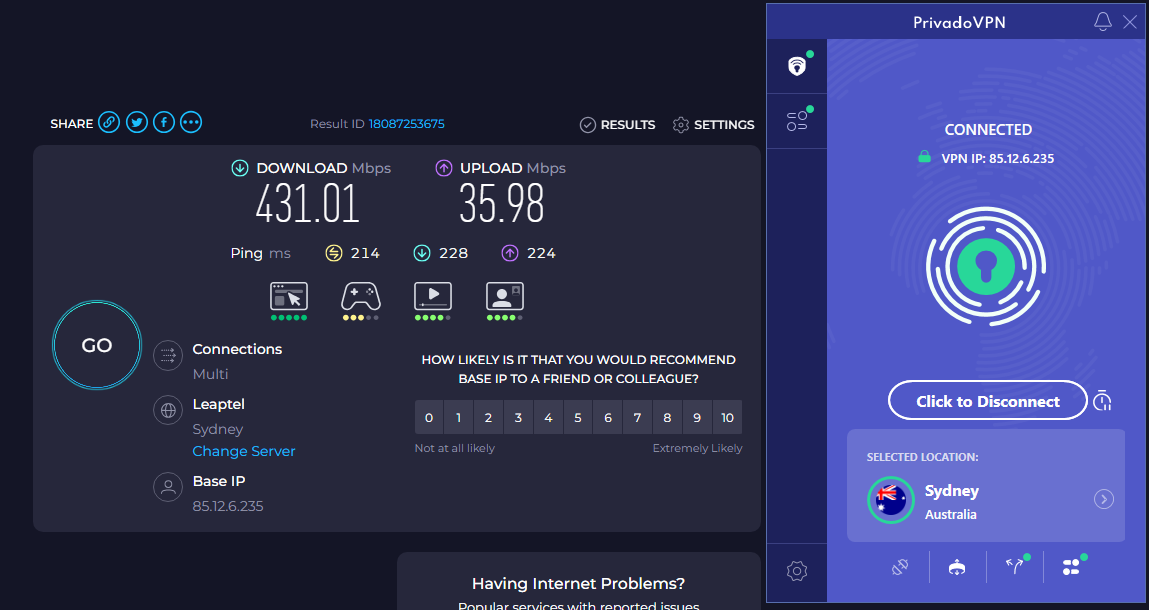Open PrivadoVPN control toggles sidebar tab

797,121
